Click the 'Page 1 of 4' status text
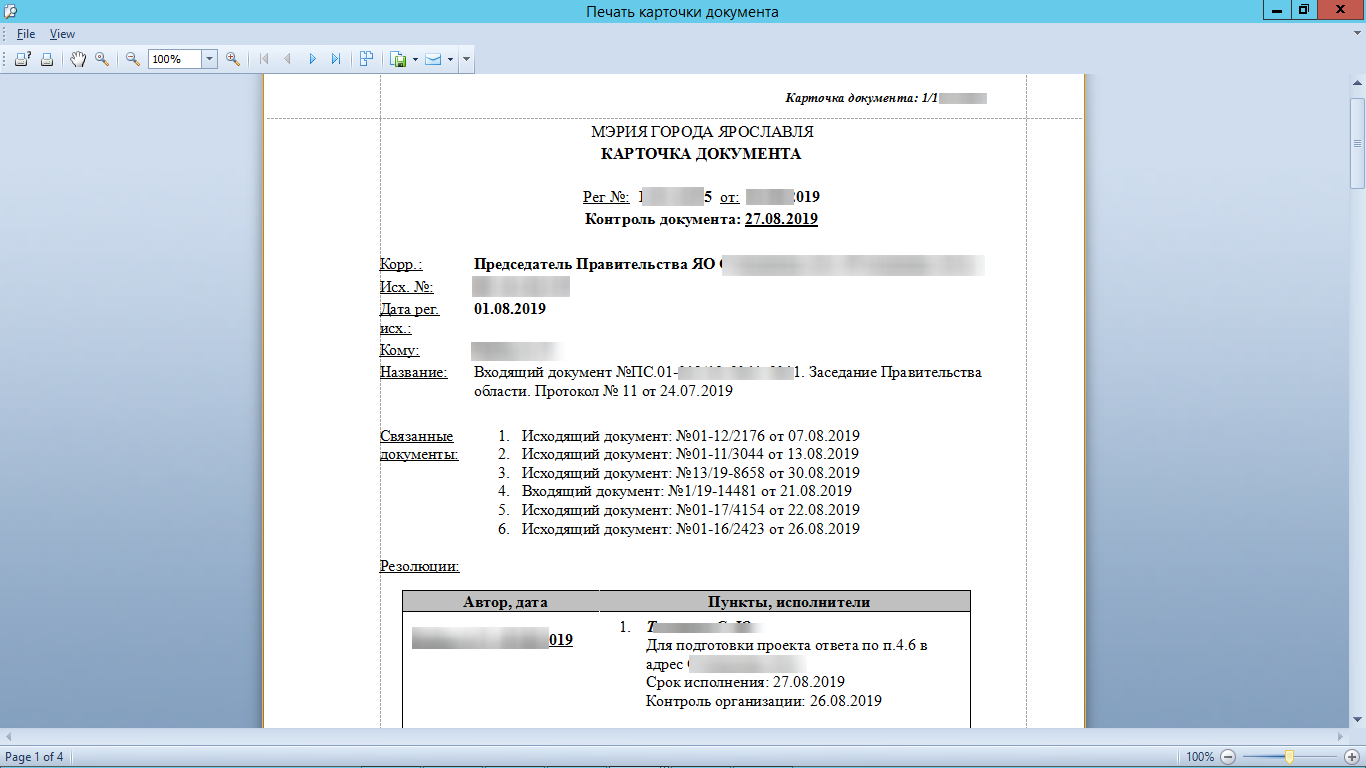 [34, 757]
